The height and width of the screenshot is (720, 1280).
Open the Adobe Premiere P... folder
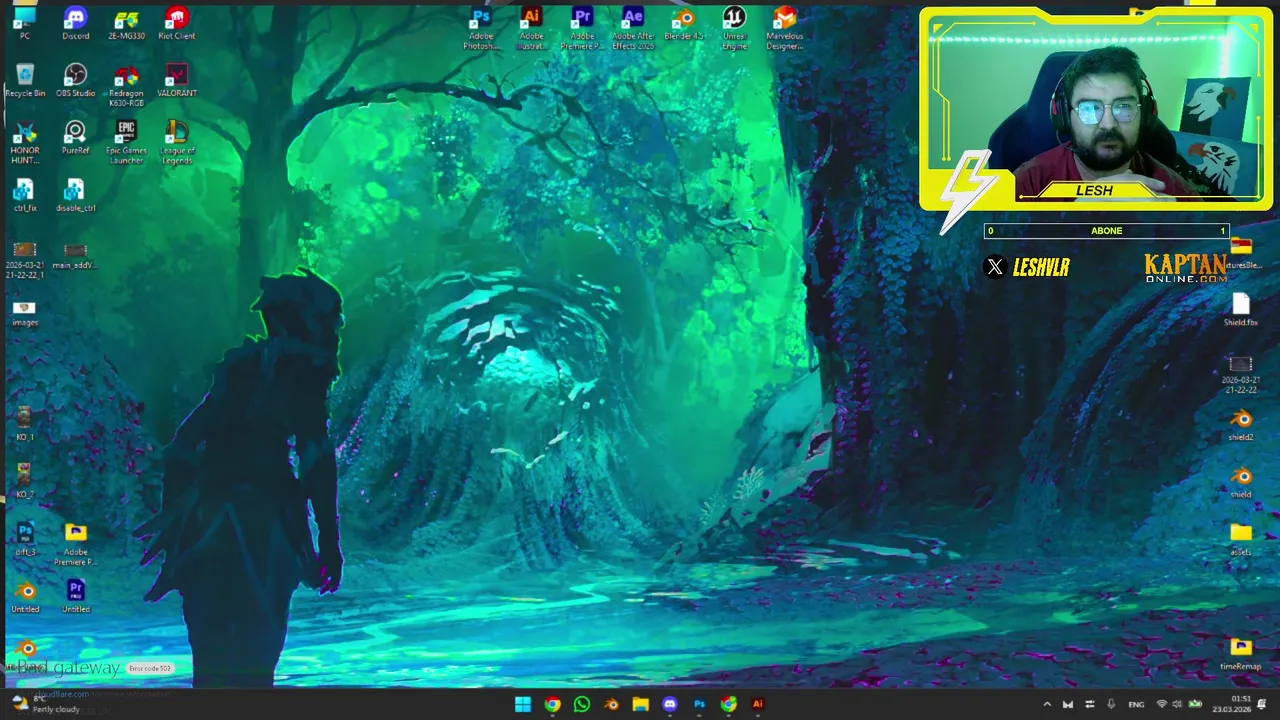[x=75, y=544]
